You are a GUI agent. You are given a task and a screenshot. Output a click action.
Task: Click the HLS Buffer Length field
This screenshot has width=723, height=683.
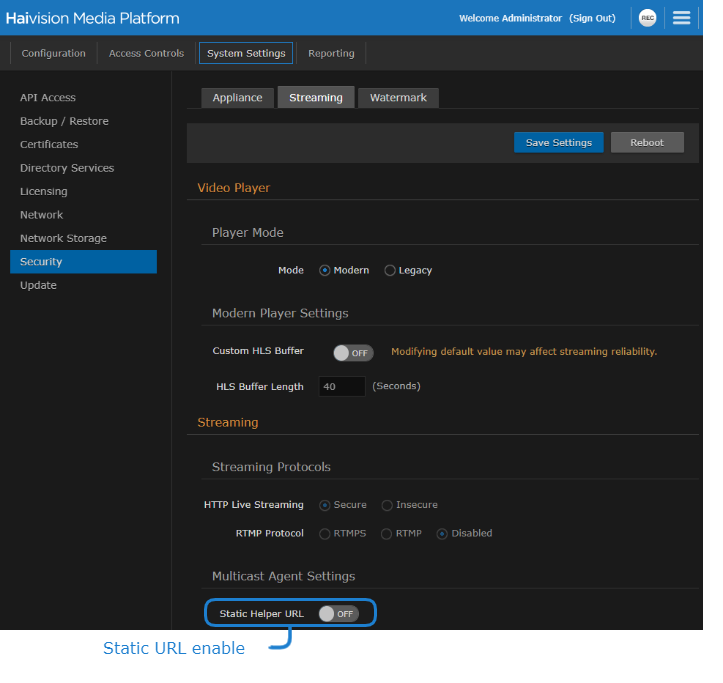pos(342,386)
